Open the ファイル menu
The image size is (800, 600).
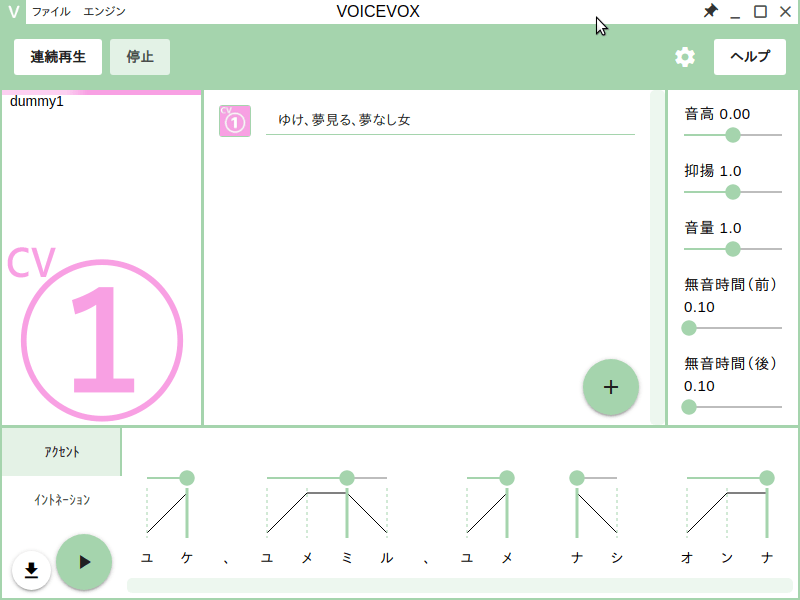pos(51,11)
